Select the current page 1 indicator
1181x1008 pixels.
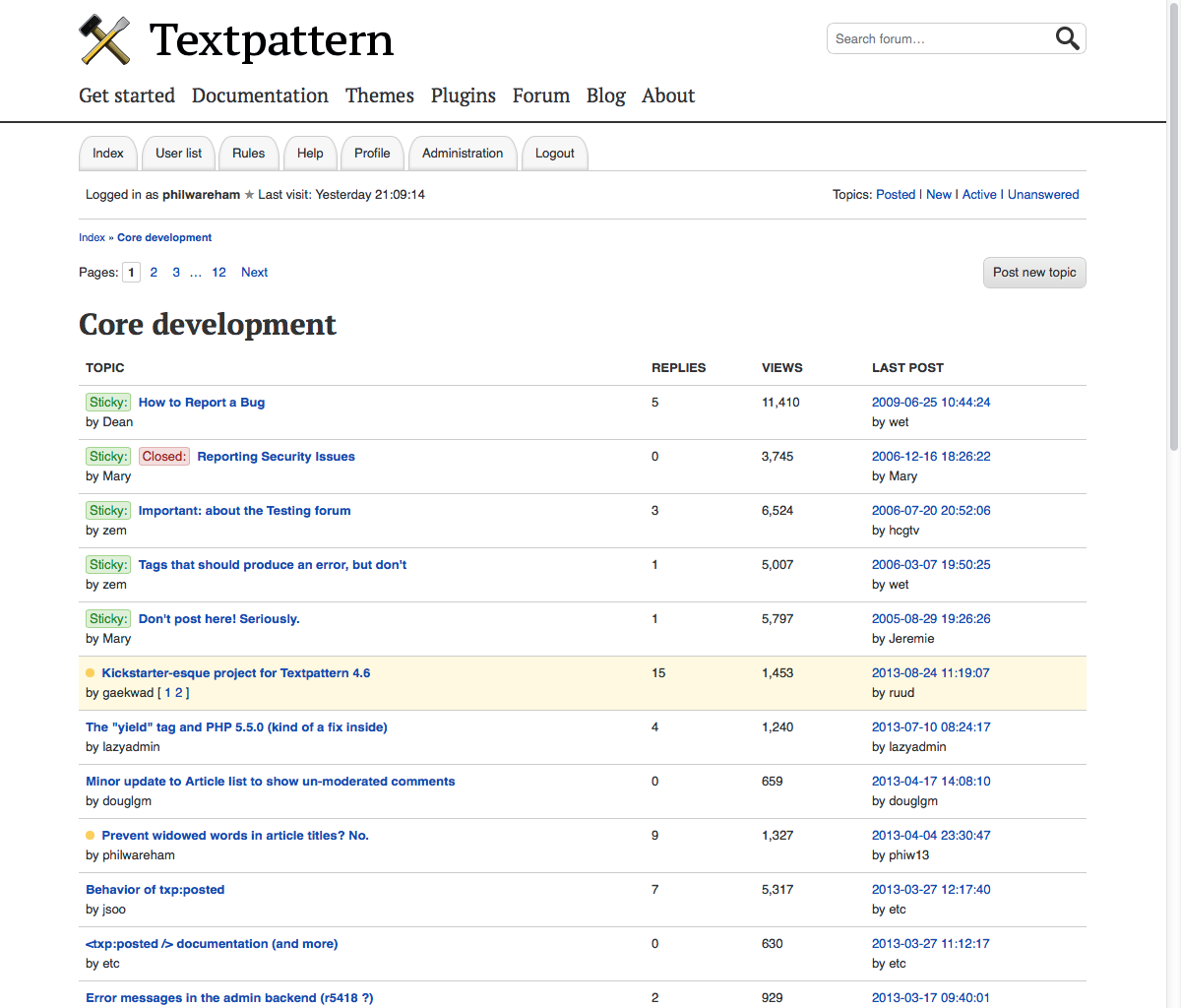[131, 273]
